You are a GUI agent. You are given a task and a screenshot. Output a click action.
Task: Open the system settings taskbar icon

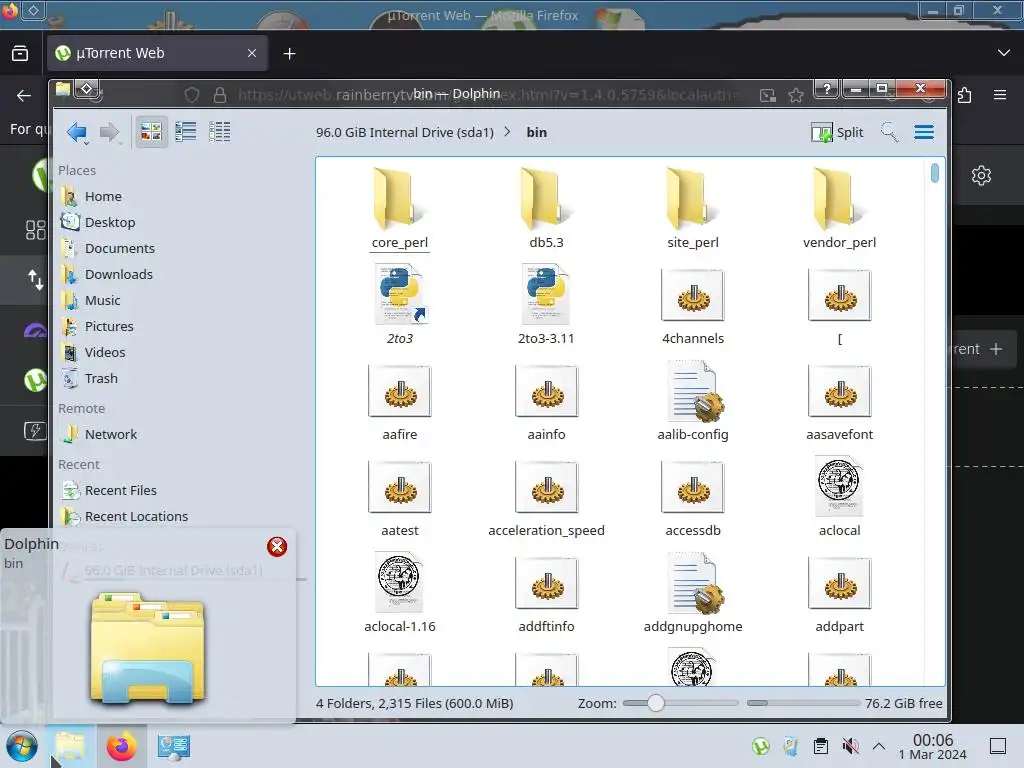coord(173,746)
